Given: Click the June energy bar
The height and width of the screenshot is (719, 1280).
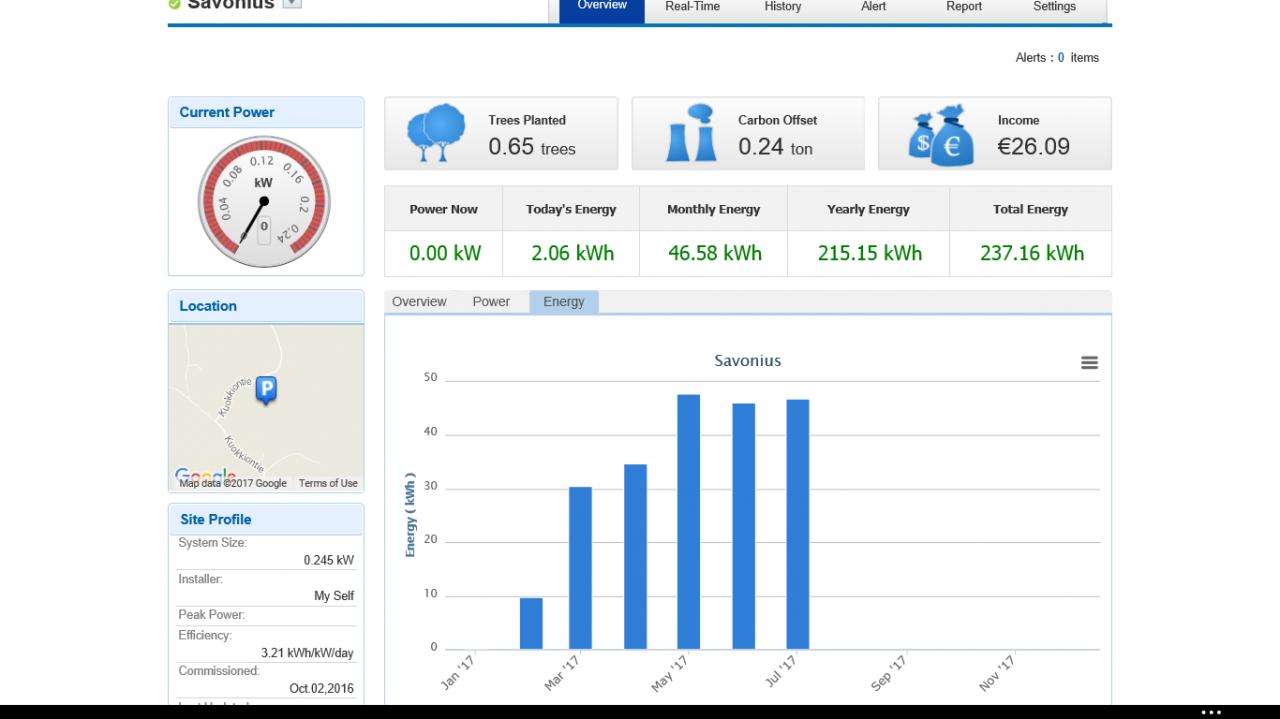Looking at the screenshot, I should 744,526.
